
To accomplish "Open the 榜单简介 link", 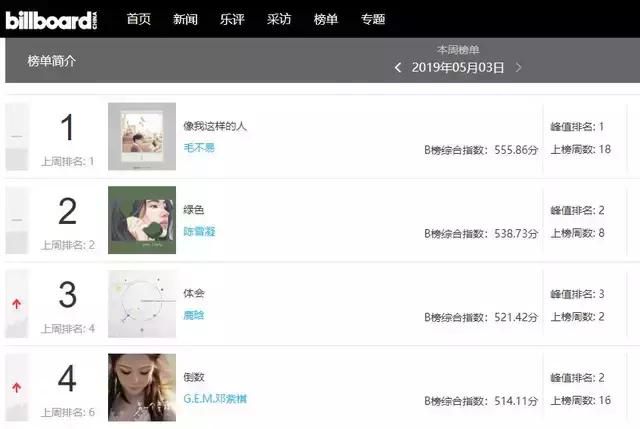I will pyautogui.click(x=51, y=61).
